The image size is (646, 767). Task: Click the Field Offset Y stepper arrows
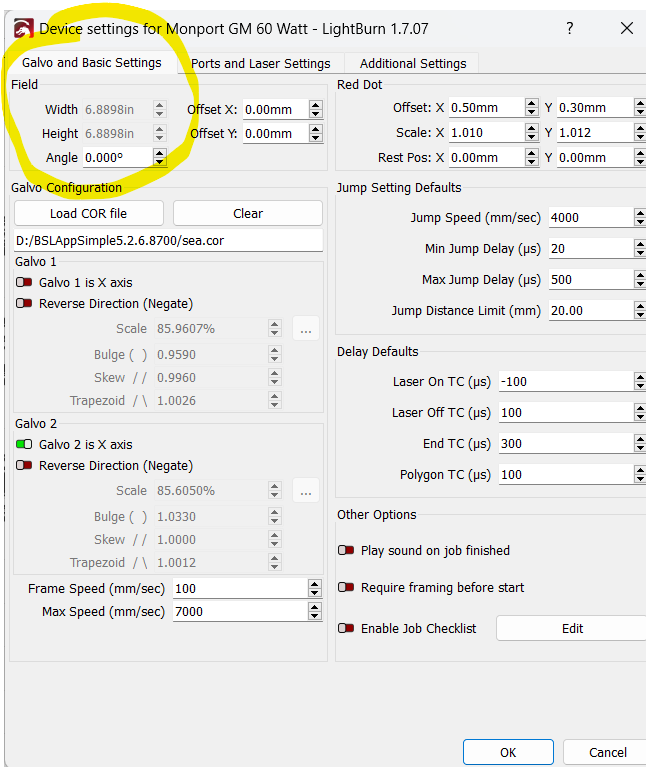(316, 133)
